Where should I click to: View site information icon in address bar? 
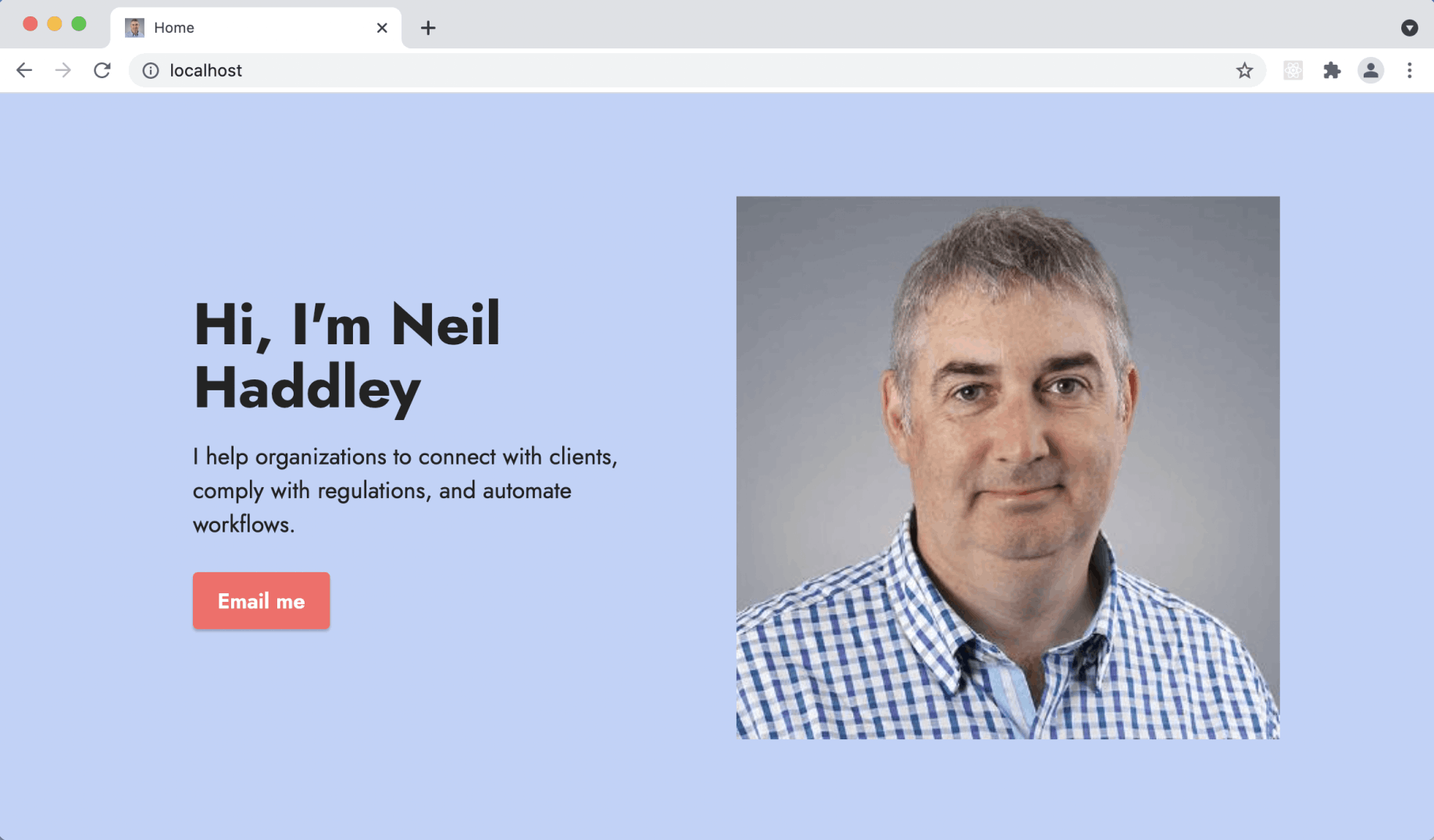(x=151, y=71)
